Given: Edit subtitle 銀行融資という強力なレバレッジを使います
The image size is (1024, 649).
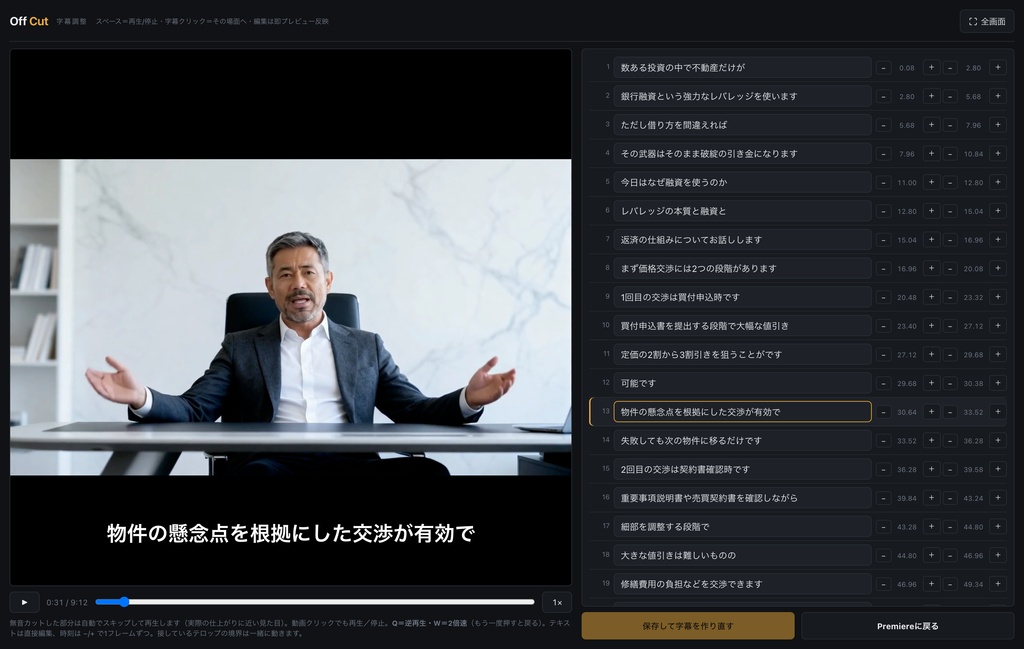Looking at the screenshot, I should tap(743, 96).
